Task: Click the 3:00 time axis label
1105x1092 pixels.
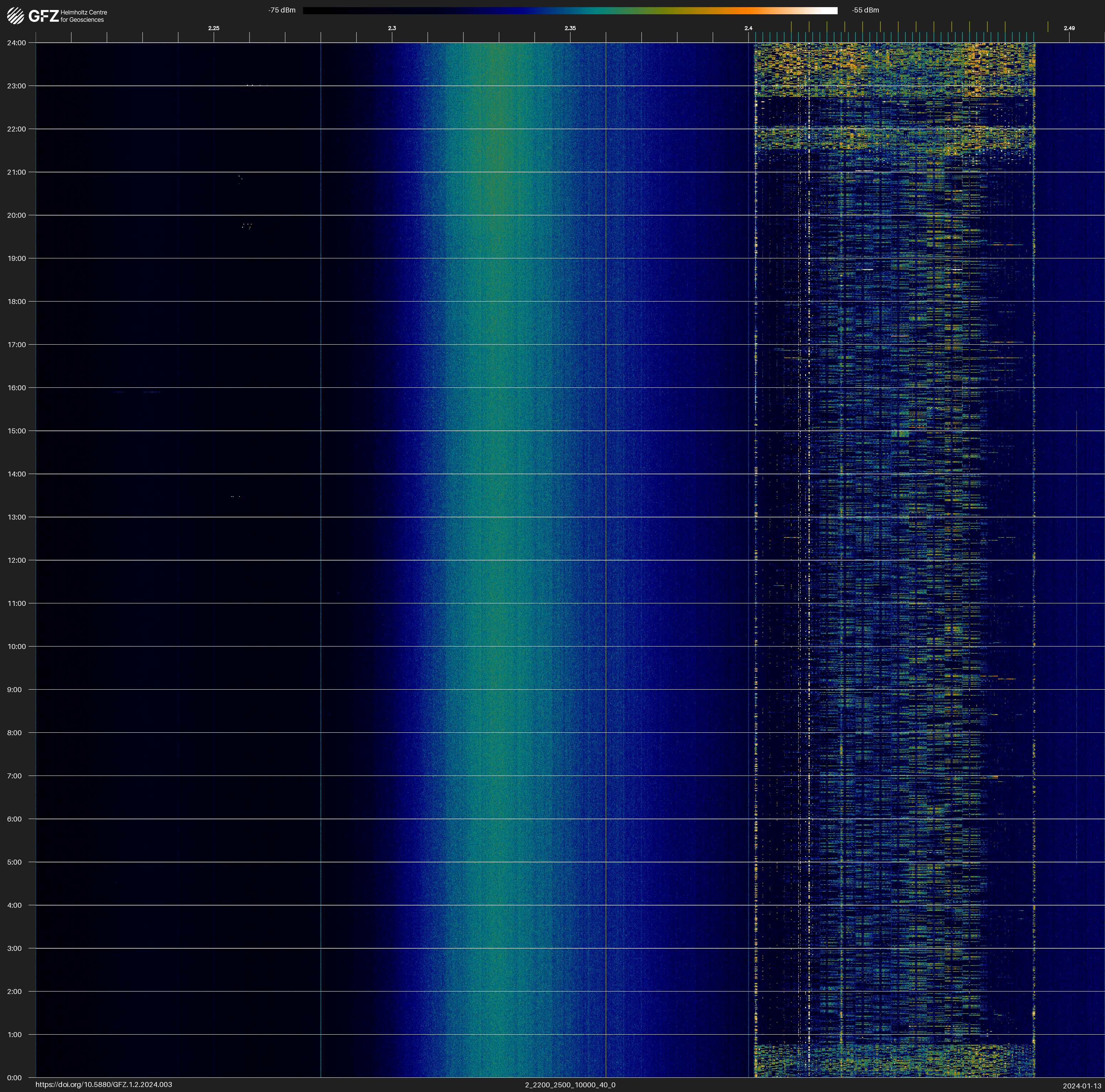Action: [14, 948]
